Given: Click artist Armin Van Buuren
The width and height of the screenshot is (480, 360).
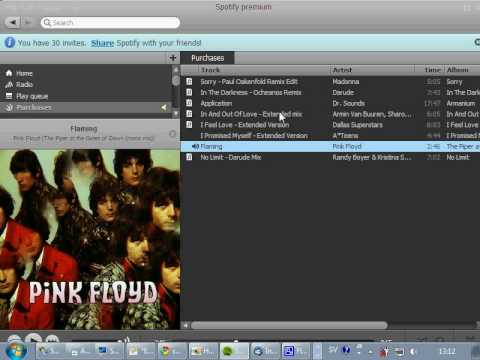Looking at the screenshot, I should tap(371, 114).
